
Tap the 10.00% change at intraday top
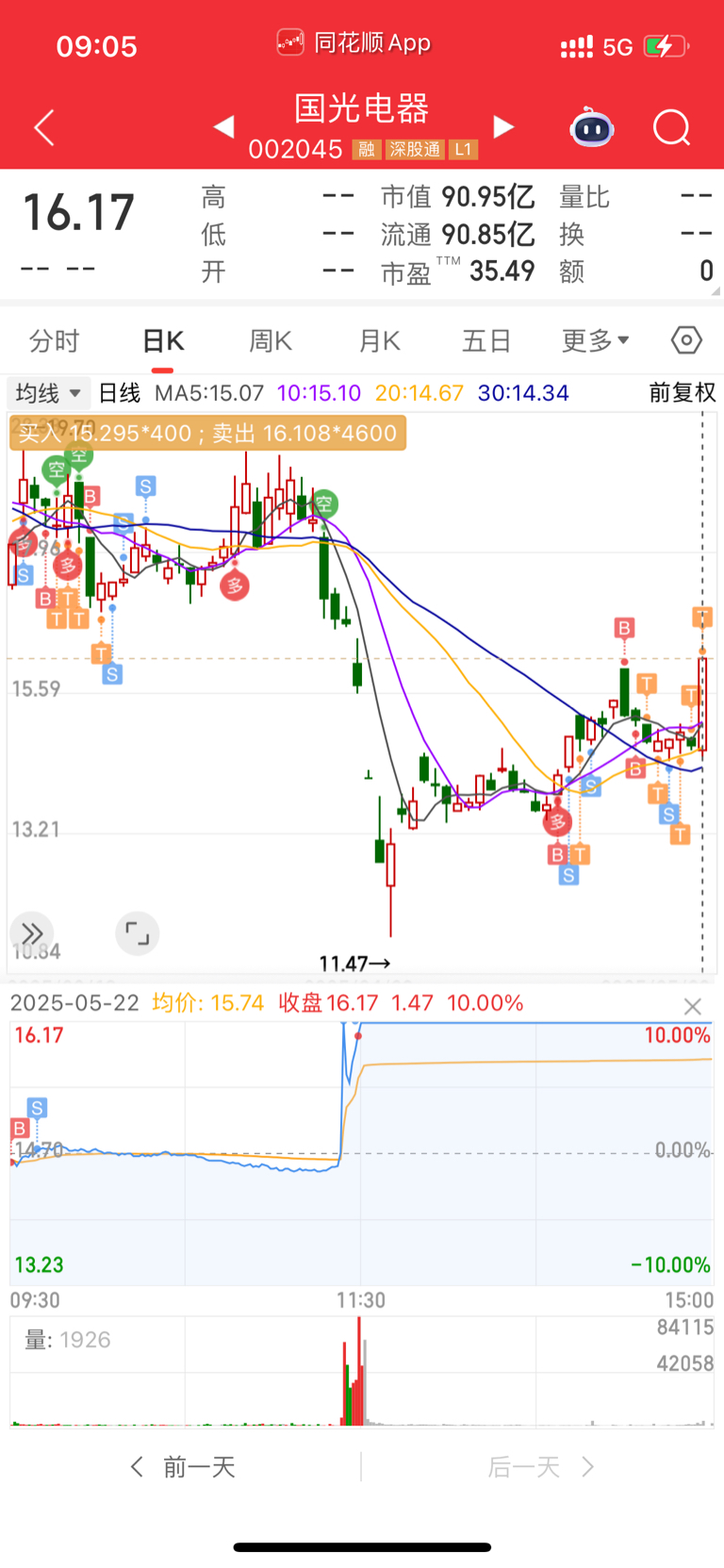click(x=485, y=1002)
